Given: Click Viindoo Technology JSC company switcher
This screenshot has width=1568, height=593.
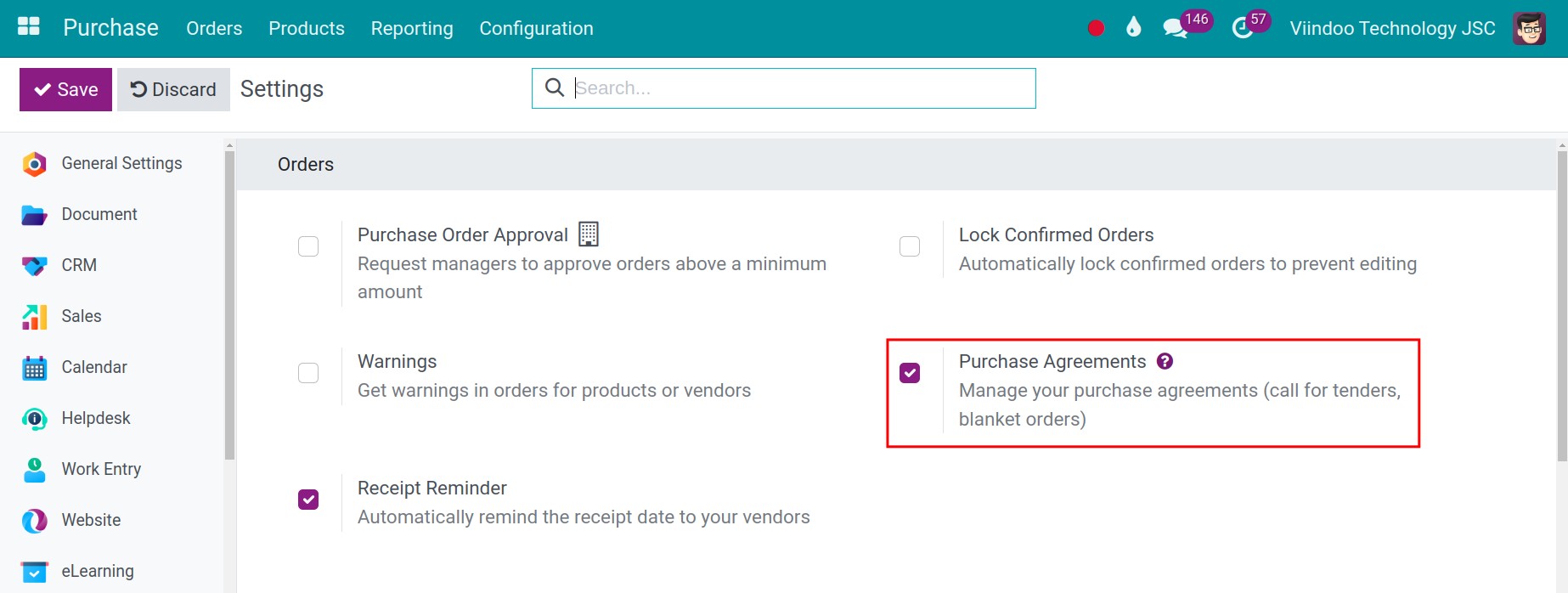Looking at the screenshot, I should tap(1392, 28).
